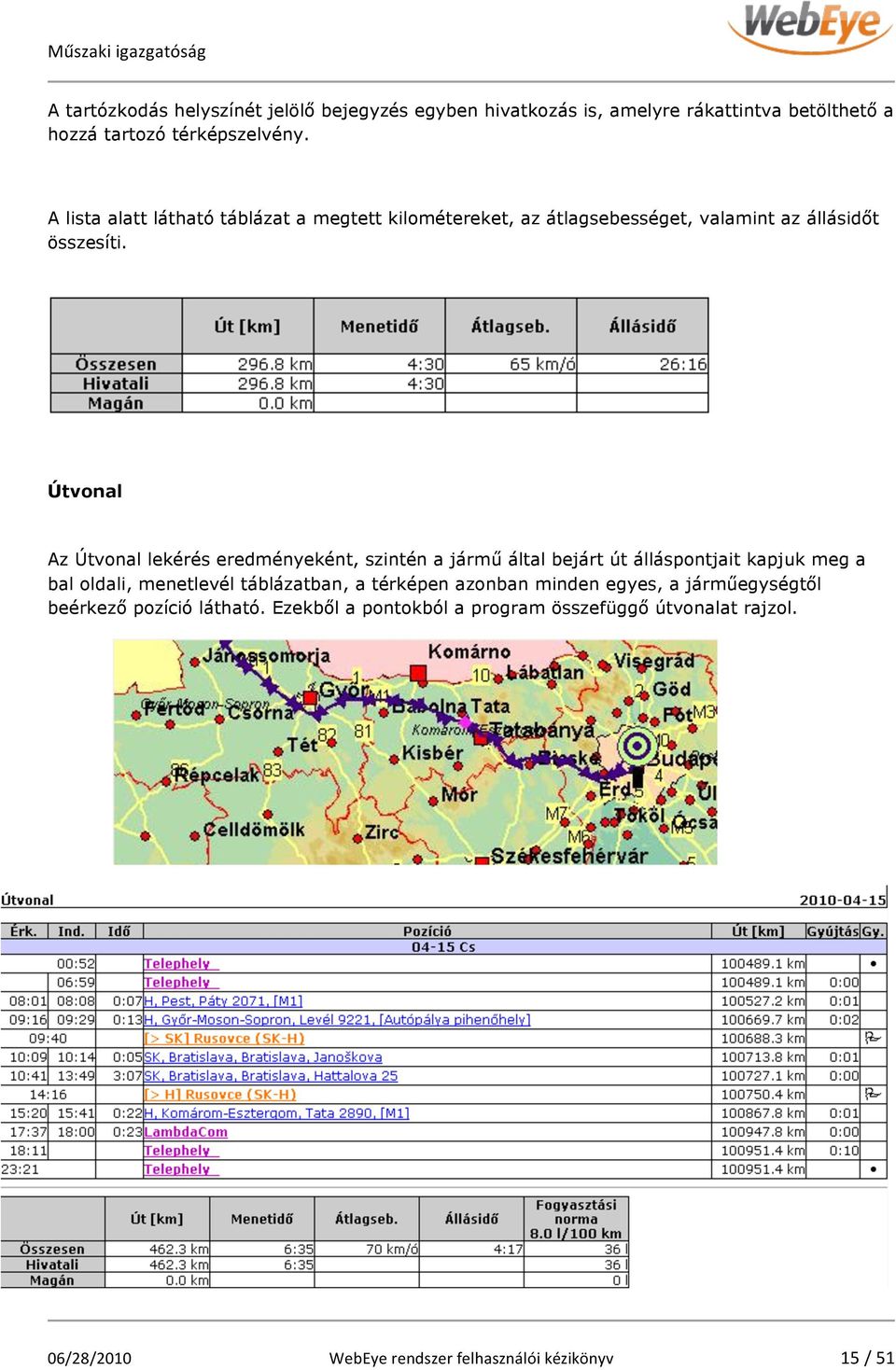This screenshot has width=896, height=1370.
Task: Open the Telephely link in the 06:59 row
Action: (x=181, y=982)
